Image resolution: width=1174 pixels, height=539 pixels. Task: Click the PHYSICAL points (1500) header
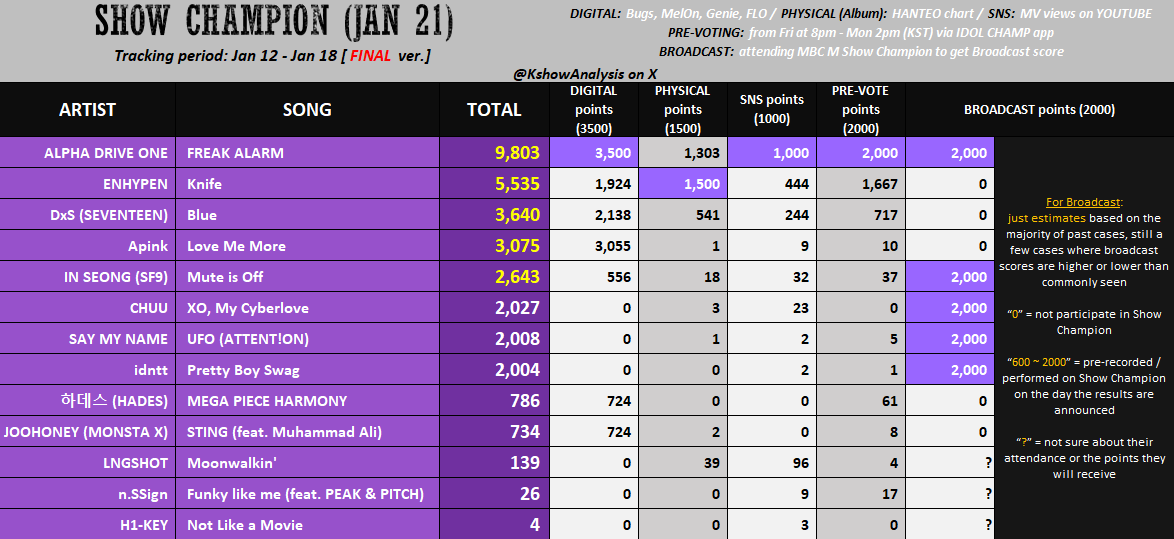(682, 109)
